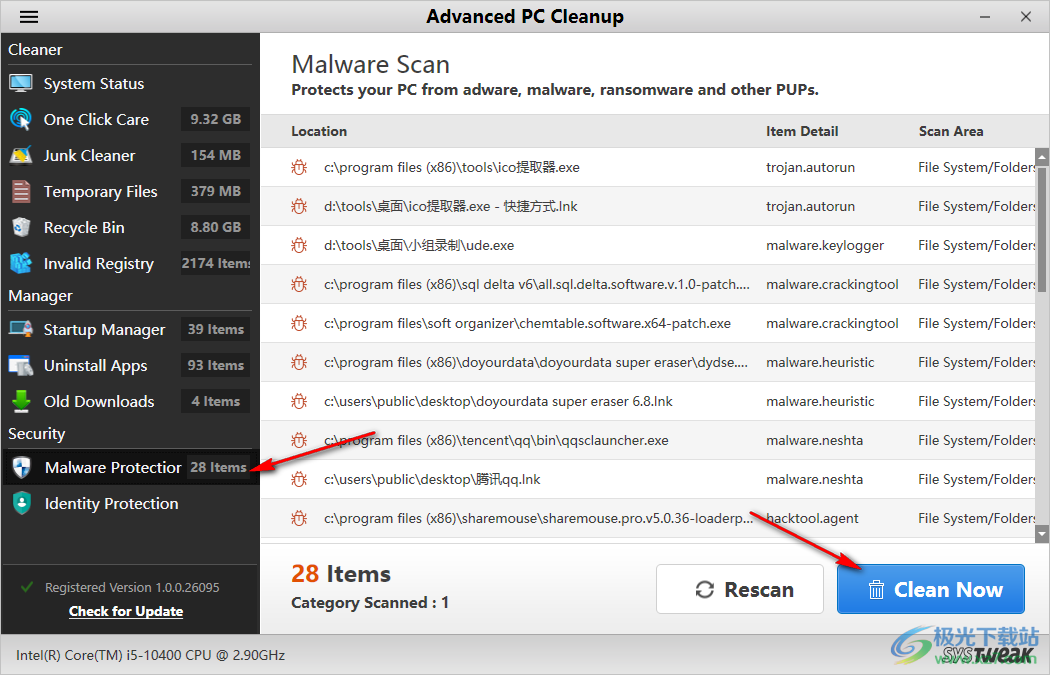Open System Status in the sidebar
Image resolution: width=1050 pixels, height=675 pixels.
94,84
